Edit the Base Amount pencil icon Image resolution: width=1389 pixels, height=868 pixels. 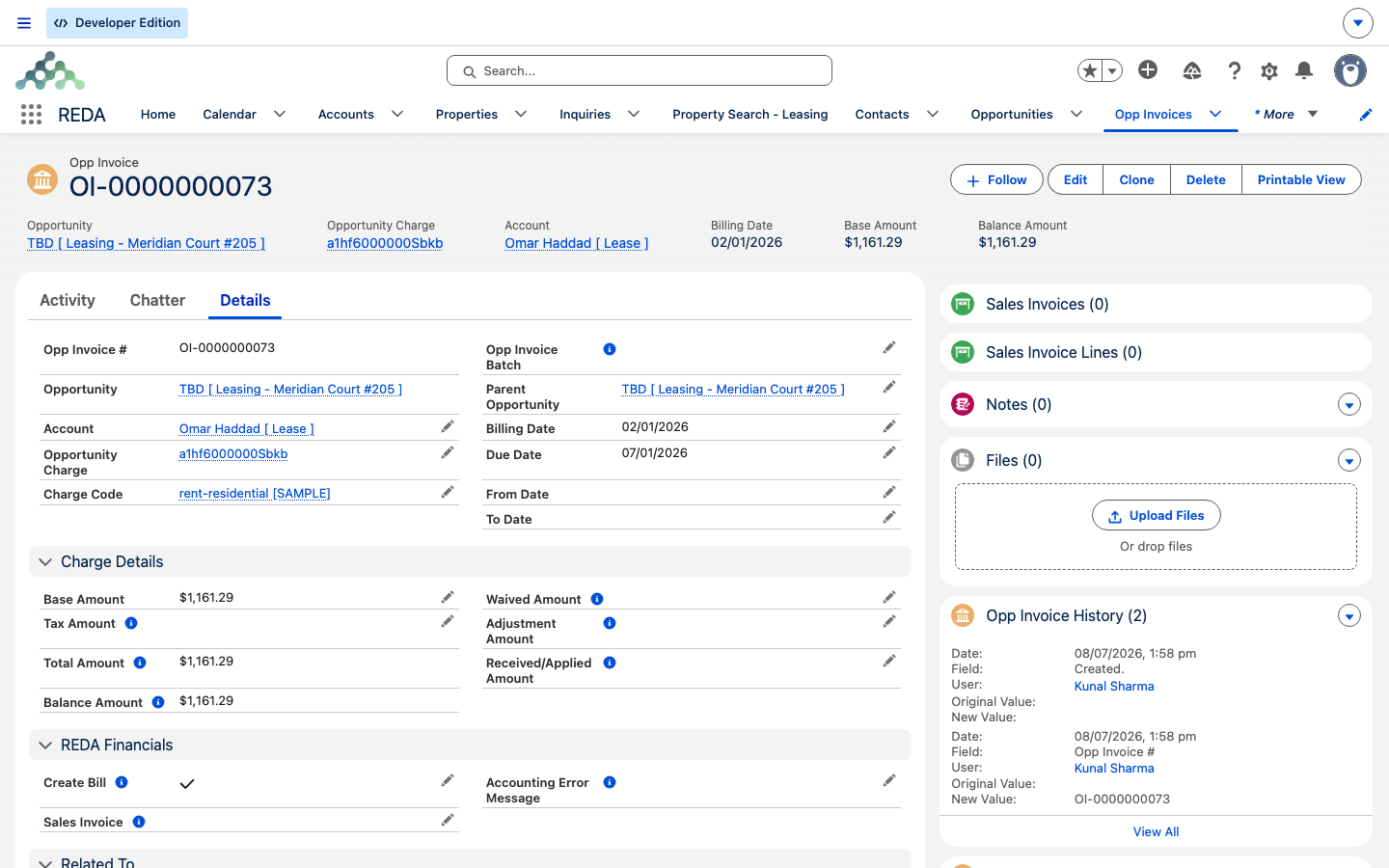point(448,597)
